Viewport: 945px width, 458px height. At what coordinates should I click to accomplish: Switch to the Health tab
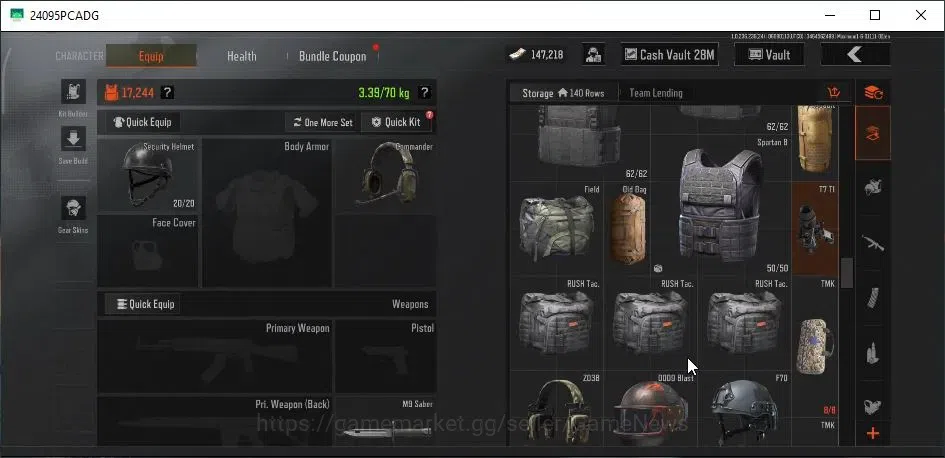(242, 56)
